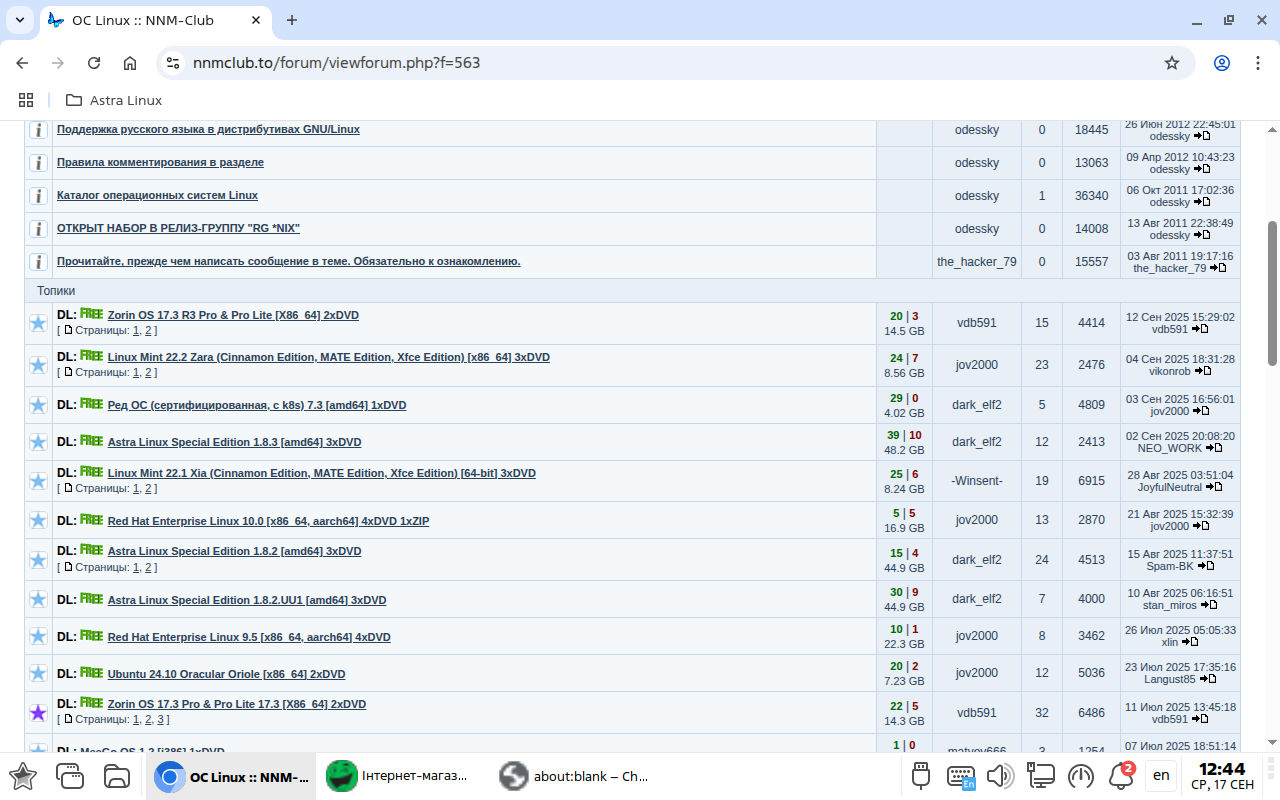This screenshot has width=1280, height=800.
Task: Open a new browser tab
Action: coord(292,20)
